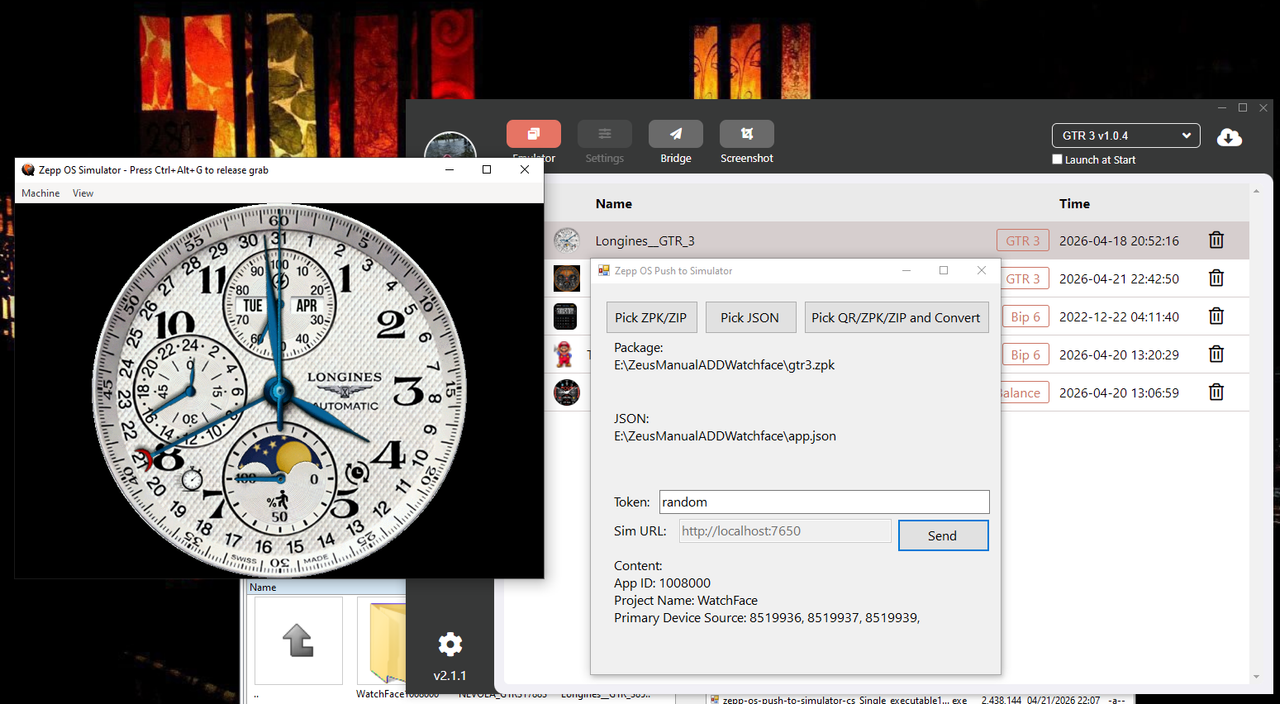Viewport: 1280px width, 704px height.
Task: Click the Bip 6 tag dated 2022-12-22
Action: (1026, 316)
